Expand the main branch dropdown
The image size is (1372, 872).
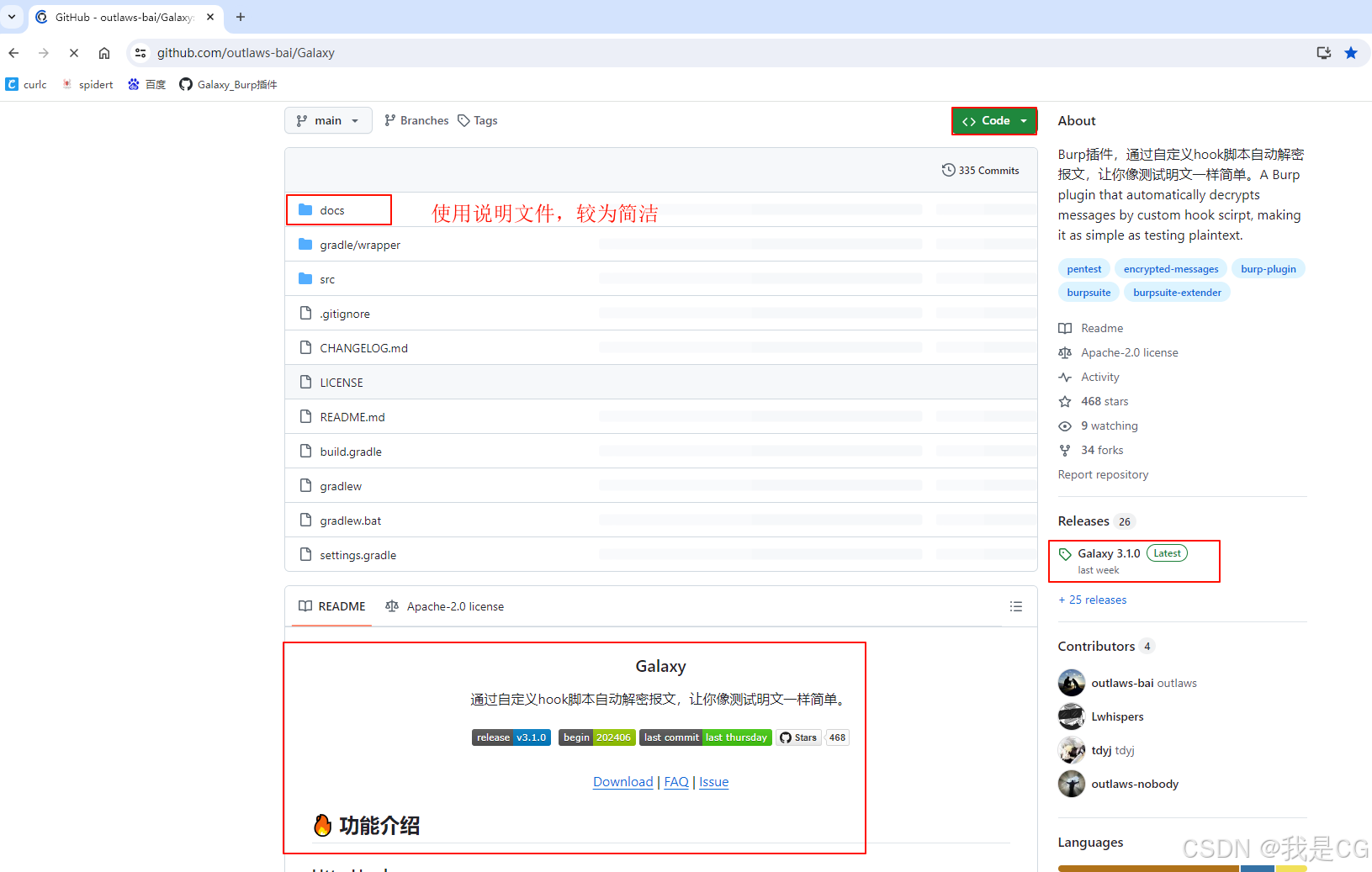(x=328, y=121)
